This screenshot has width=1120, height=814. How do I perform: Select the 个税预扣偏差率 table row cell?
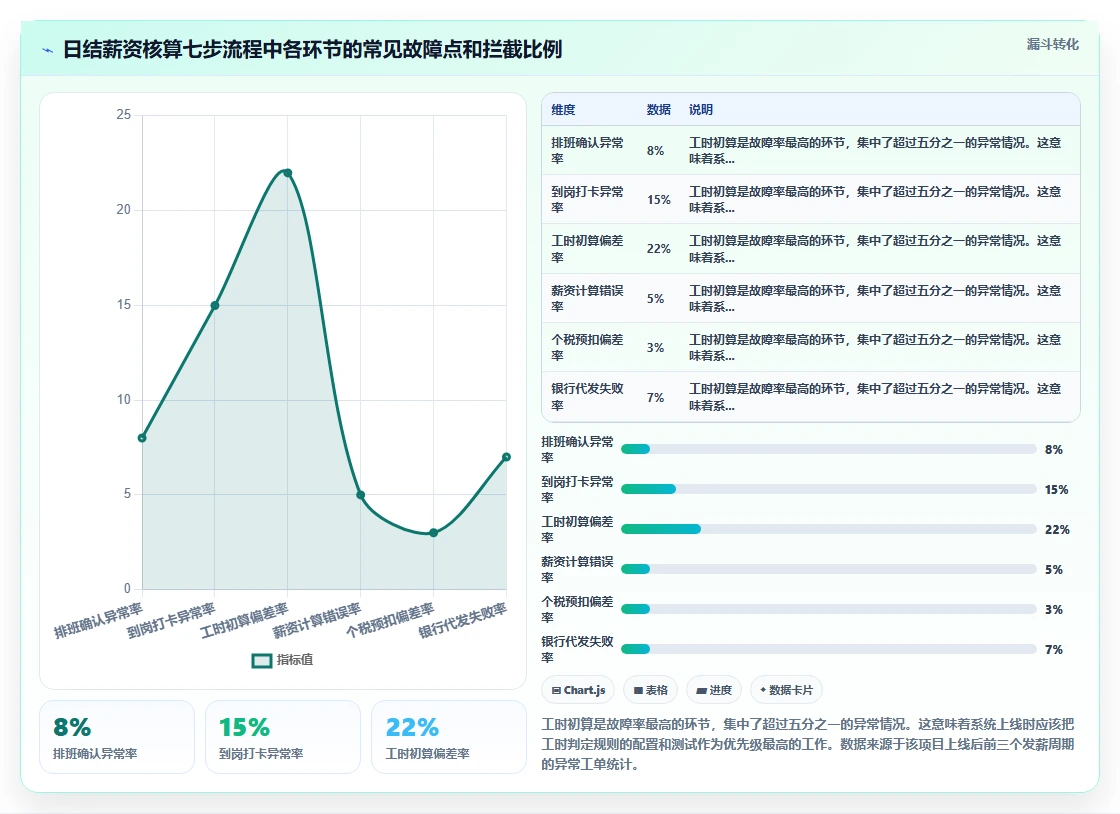tap(587, 348)
